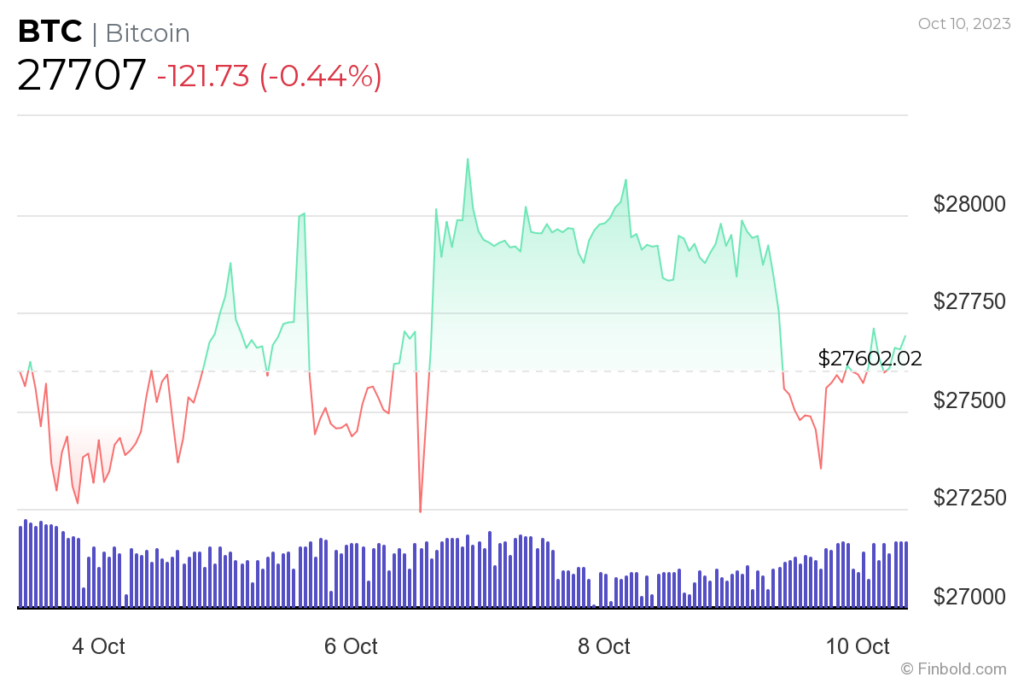Click the 8 Oct date label
This screenshot has width=1024, height=683.
click(x=604, y=646)
